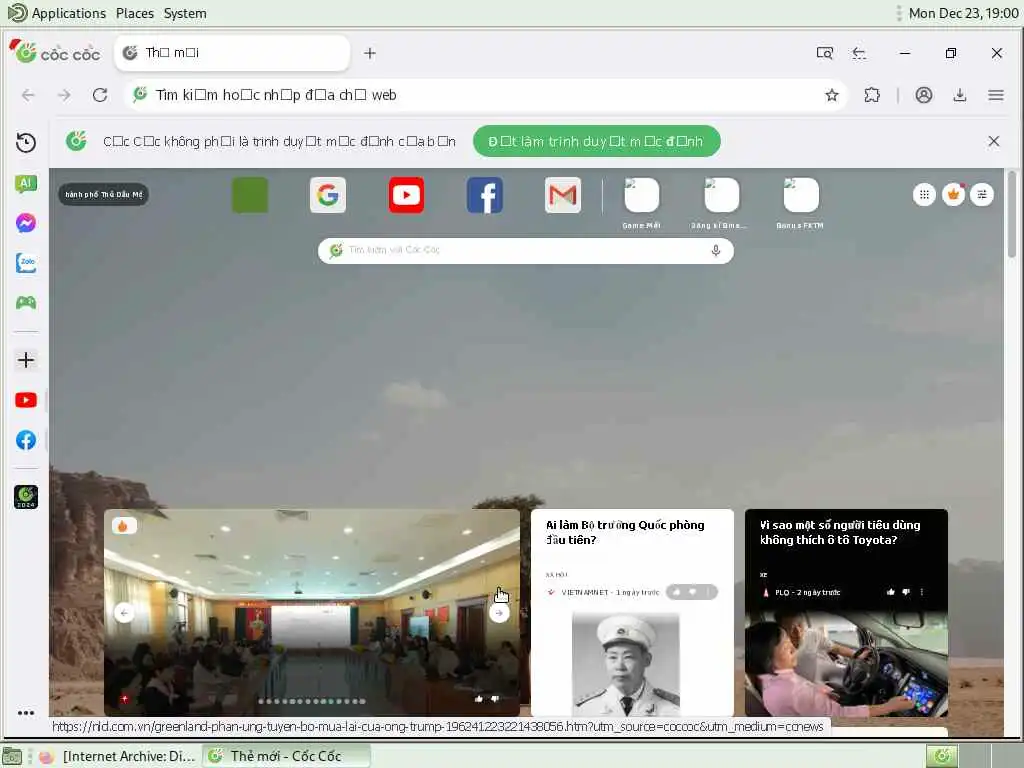Click the Cốc Cốc logo in title bar
Viewport: 1024px width, 768px height.
click(56, 52)
